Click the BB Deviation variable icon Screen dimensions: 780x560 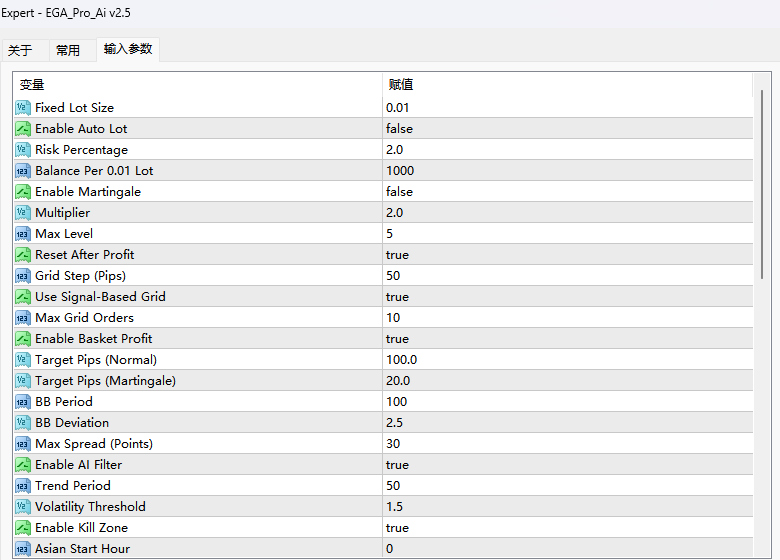coord(23,423)
